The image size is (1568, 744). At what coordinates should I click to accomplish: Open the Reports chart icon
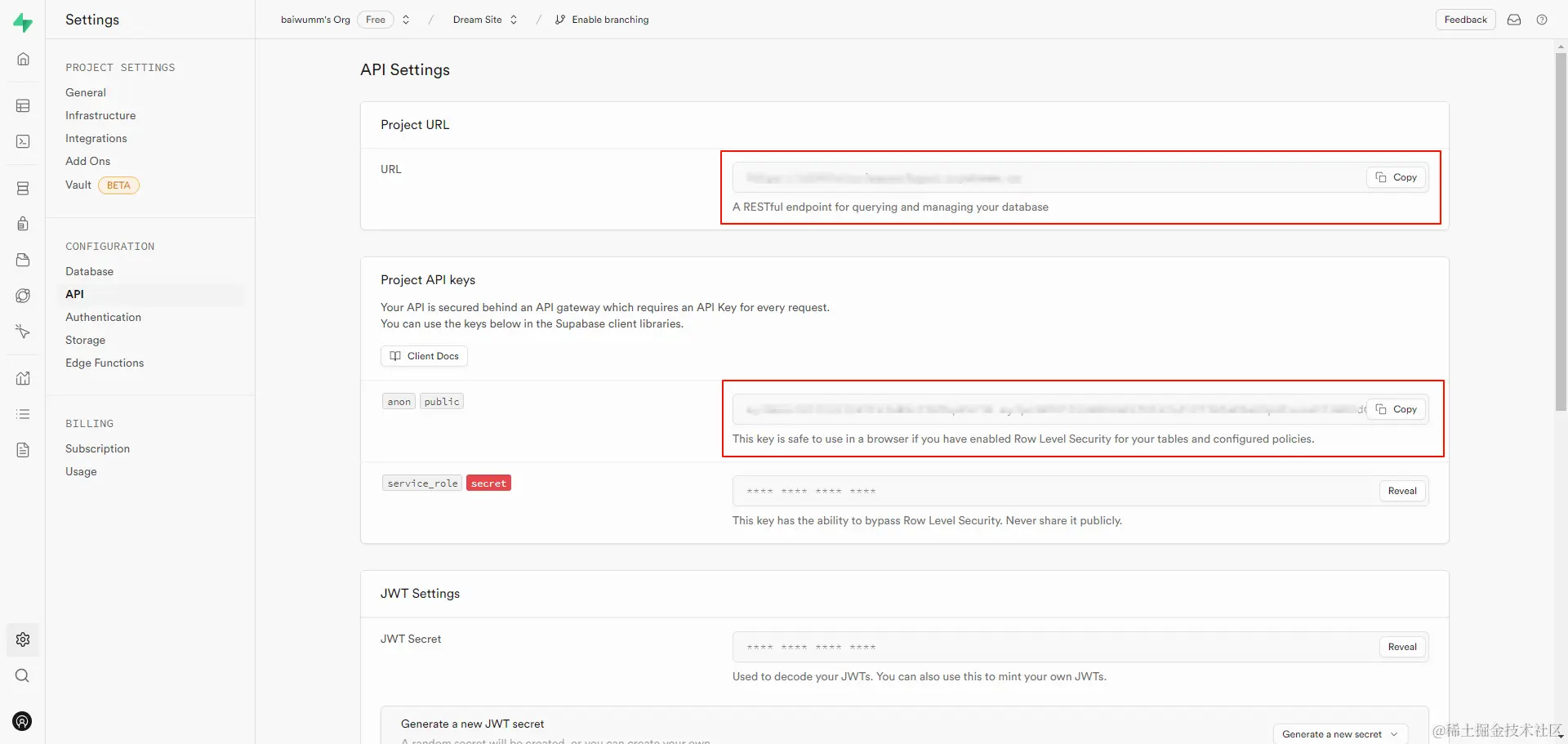click(x=23, y=378)
